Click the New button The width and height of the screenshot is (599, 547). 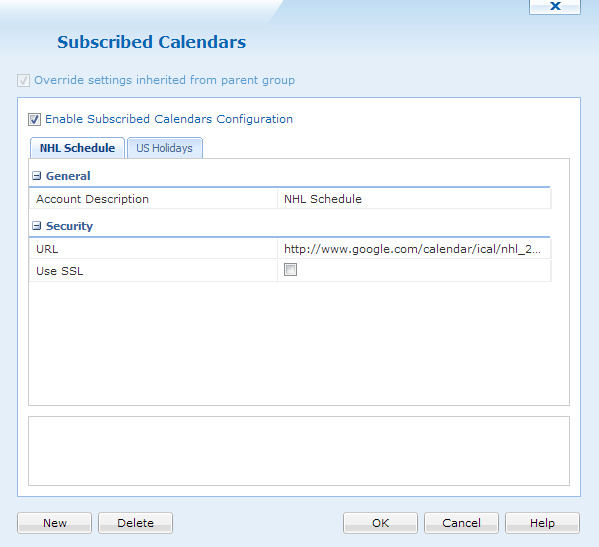tap(55, 523)
